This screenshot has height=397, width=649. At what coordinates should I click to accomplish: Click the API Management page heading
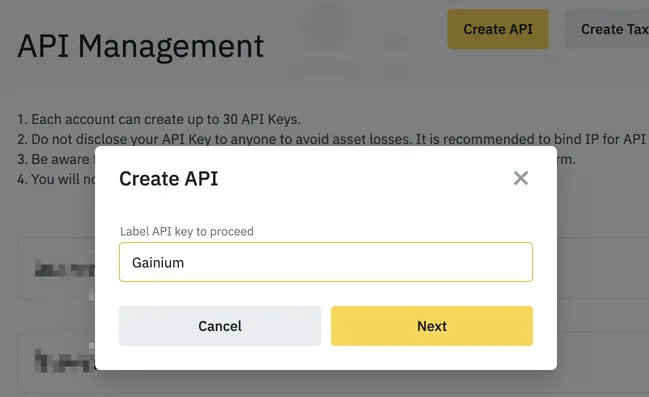140,46
